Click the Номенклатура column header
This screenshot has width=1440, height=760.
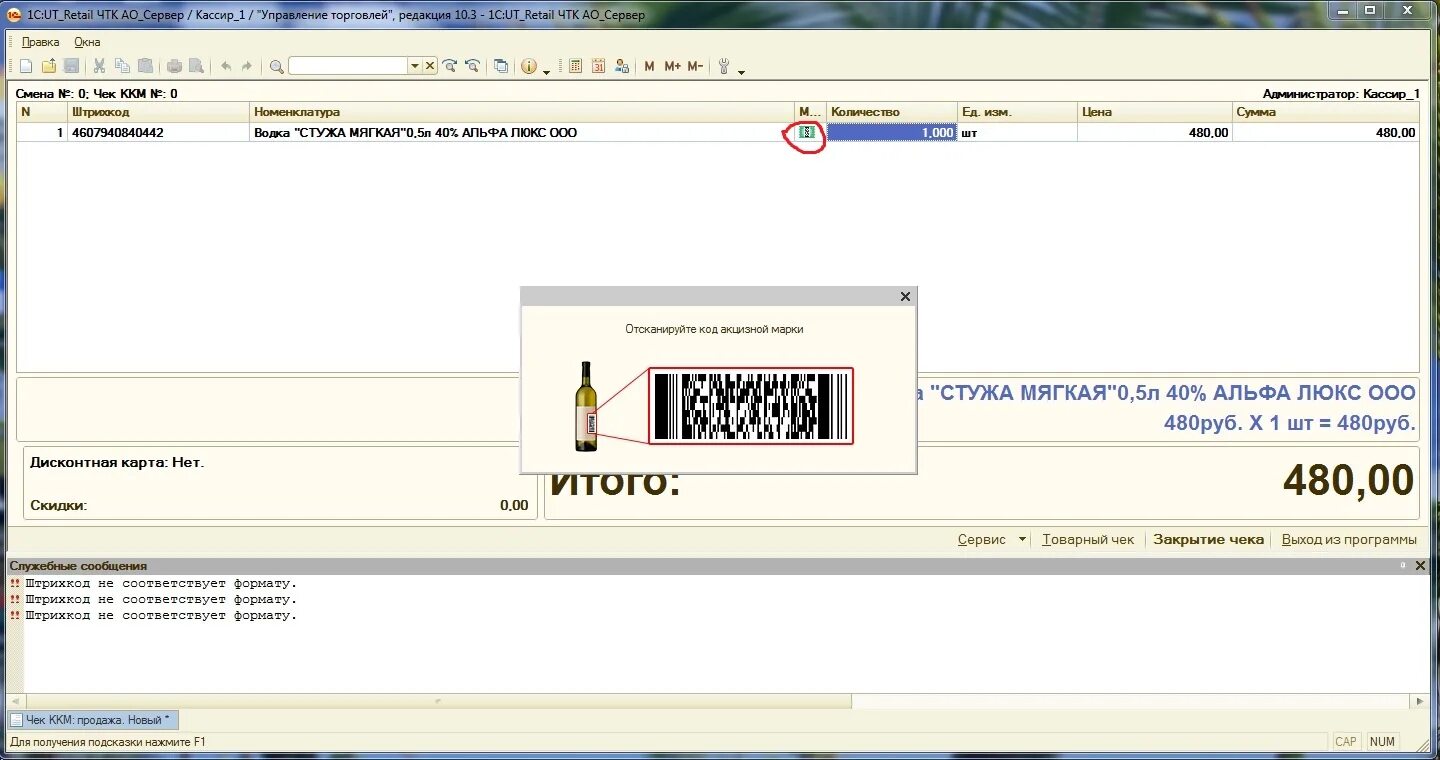tap(522, 112)
